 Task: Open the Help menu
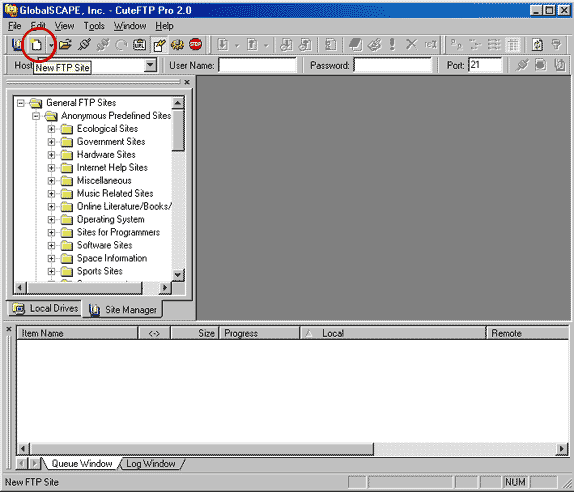tap(164, 26)
